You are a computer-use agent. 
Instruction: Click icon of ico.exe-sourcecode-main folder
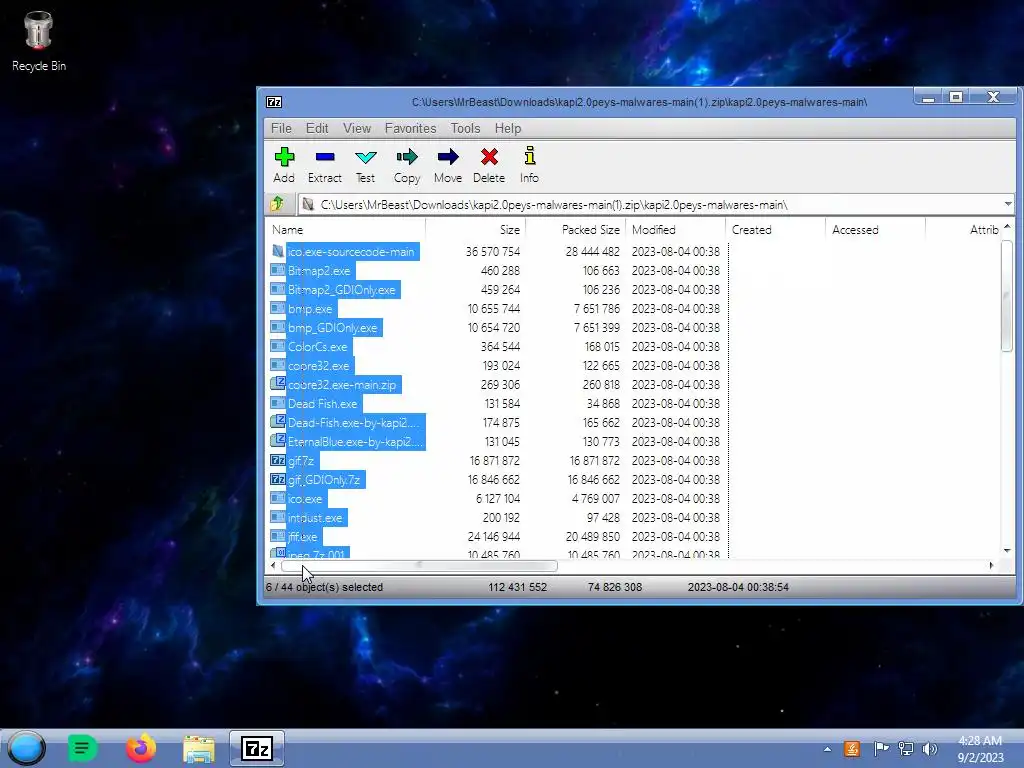278,251
